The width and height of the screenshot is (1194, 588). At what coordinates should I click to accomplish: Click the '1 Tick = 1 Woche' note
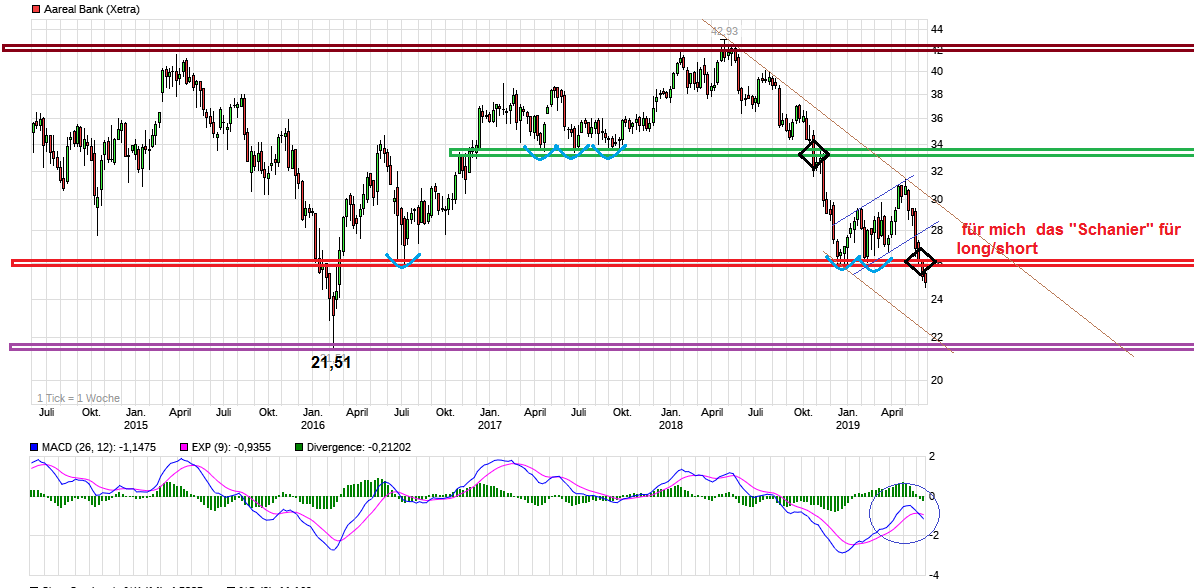79,398
